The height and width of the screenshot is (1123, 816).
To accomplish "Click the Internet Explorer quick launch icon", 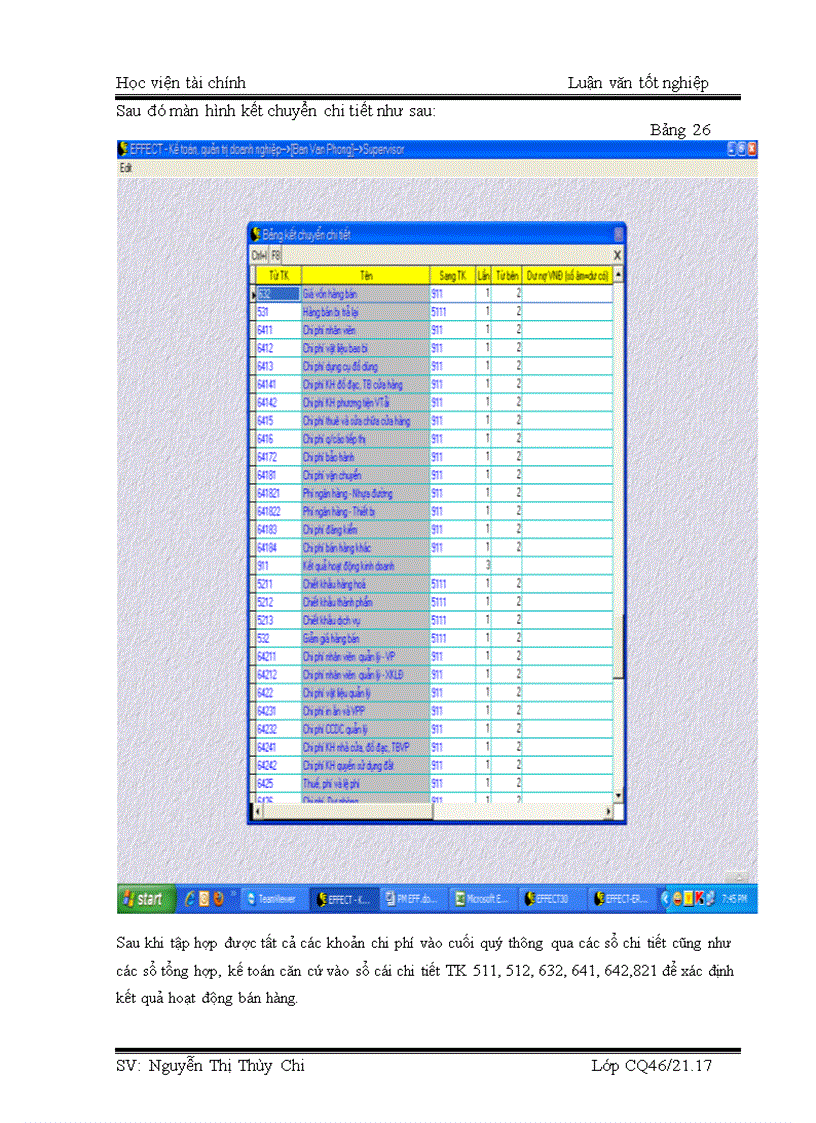I will pyautogui.click(x=190, y=899).
